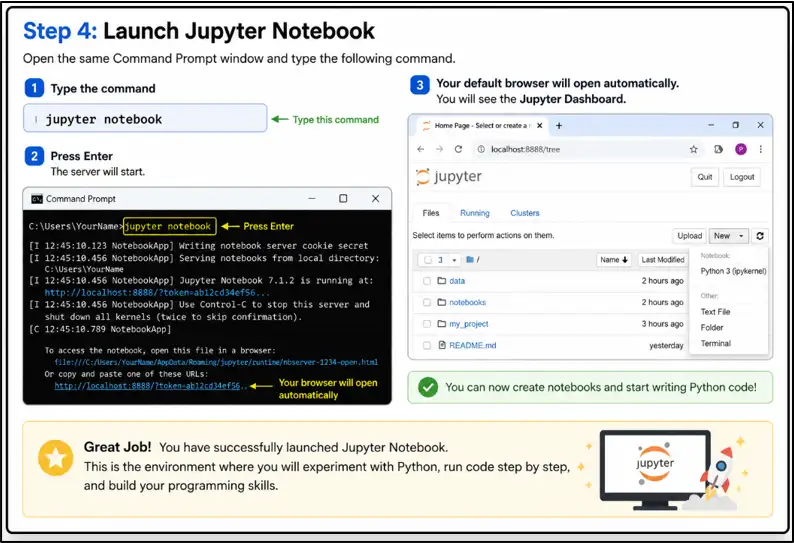Expand the selection dropdown arrow next to the item count
Viewport: 794px width, 543px height.
(454, 260)
